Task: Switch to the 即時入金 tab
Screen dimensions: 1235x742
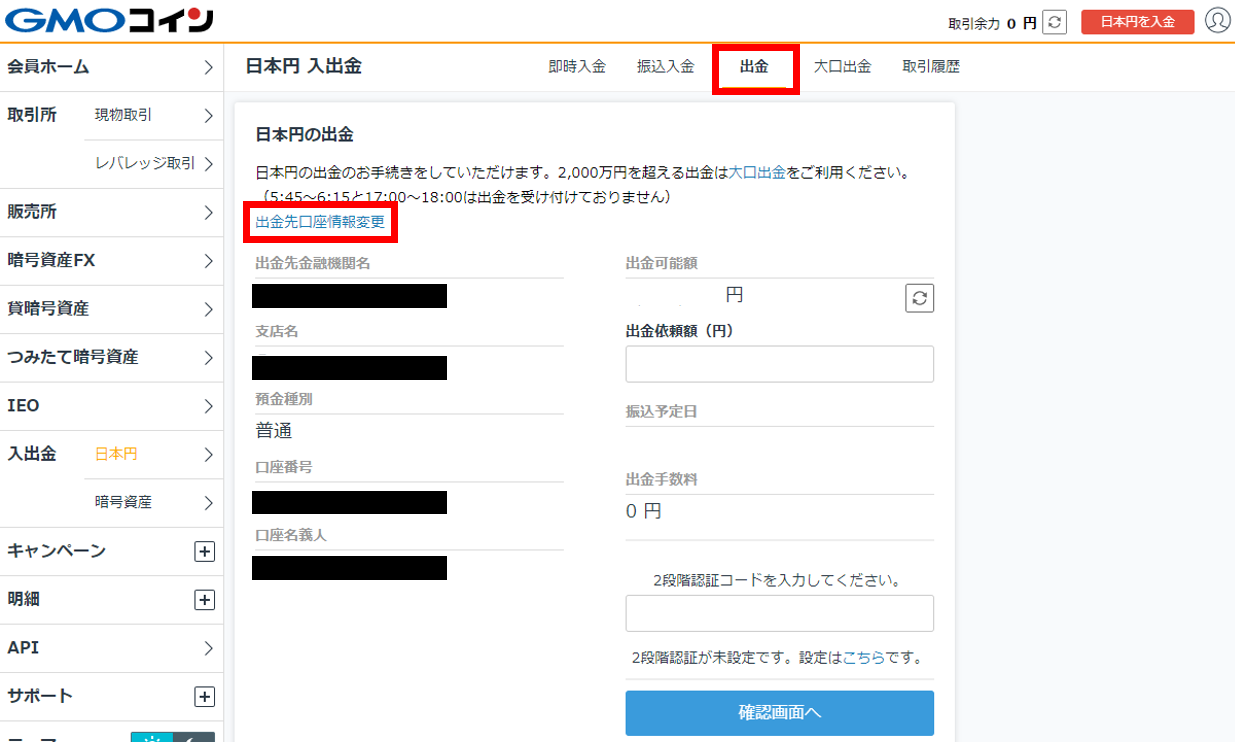Action: pyautogui.click(x=577, y=67)
